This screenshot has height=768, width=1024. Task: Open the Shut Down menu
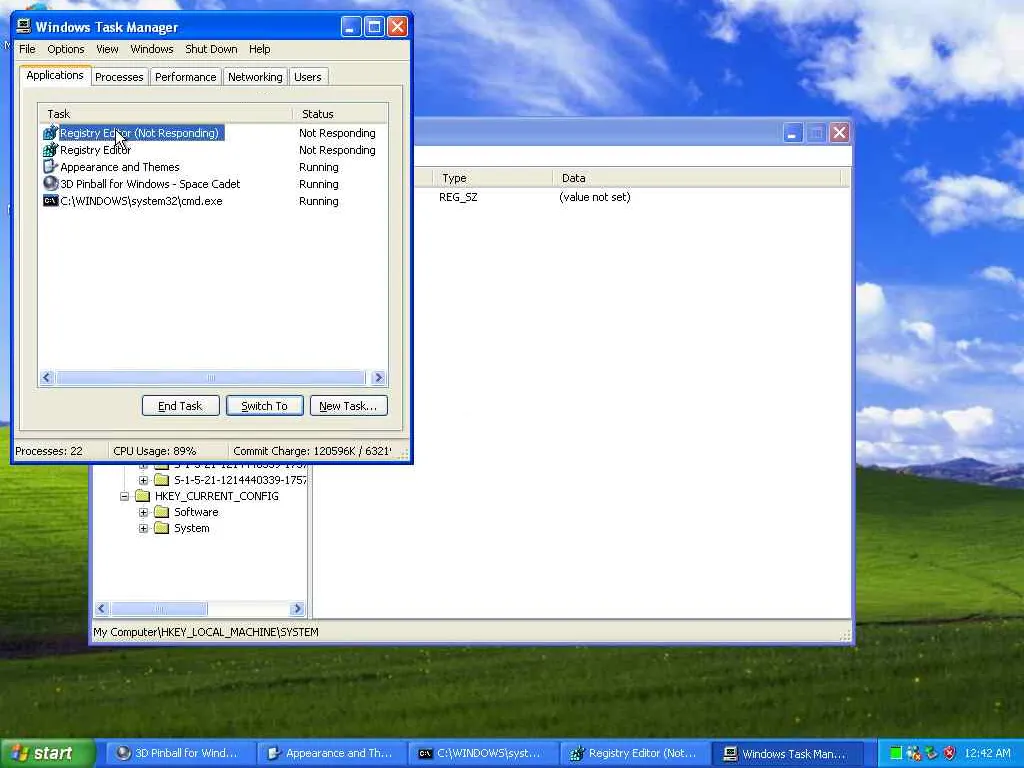point(211,49)
